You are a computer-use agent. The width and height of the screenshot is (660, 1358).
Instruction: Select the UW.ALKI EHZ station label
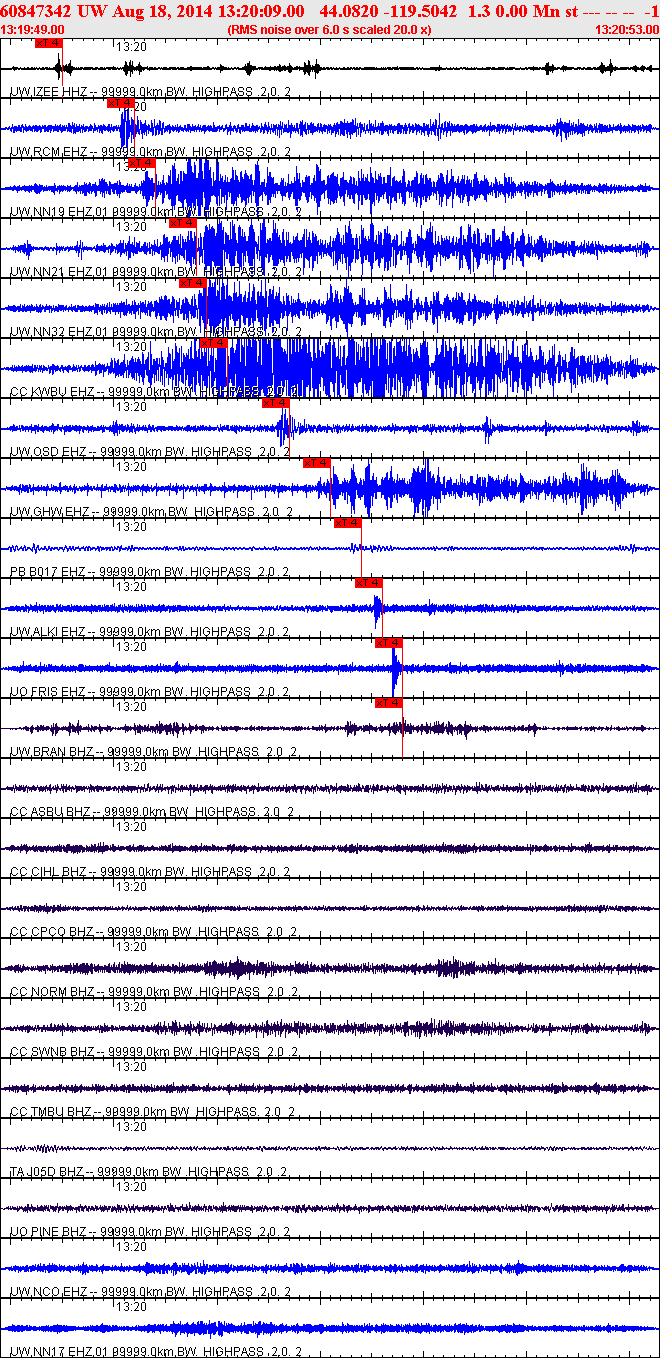click(x=49, y=631)
